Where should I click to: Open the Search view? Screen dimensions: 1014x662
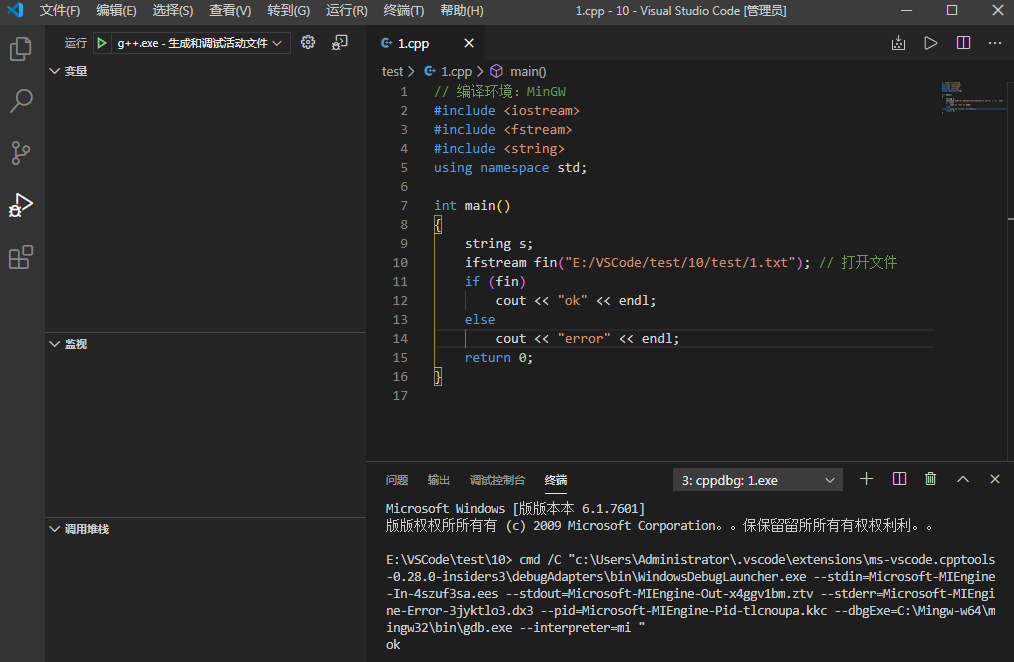point(22,100)
